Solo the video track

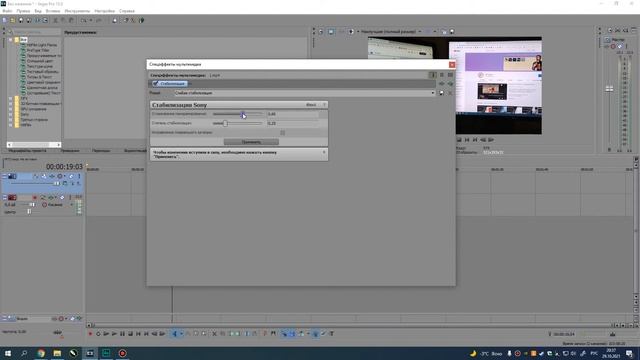(x=79, y=176)
